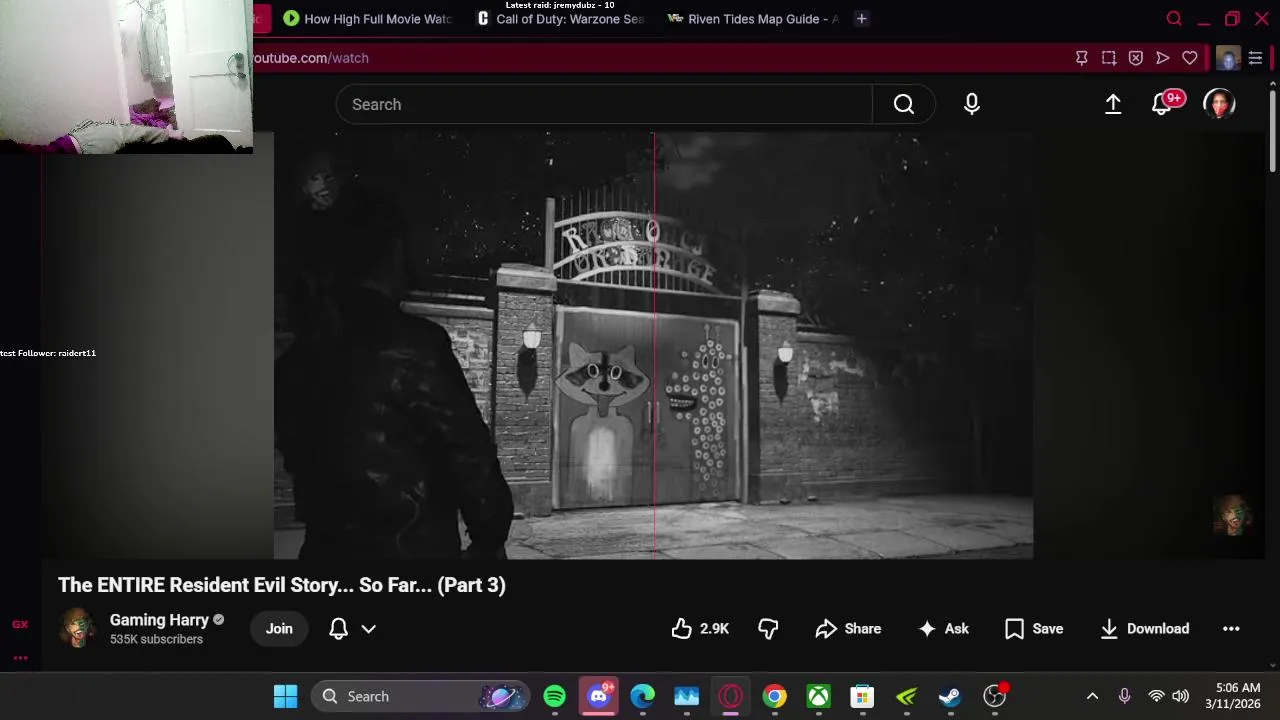Switch to Call of Duty Warzone tab
The height and width of the screenshot is (720, 1280).
(x=561, y=18)
